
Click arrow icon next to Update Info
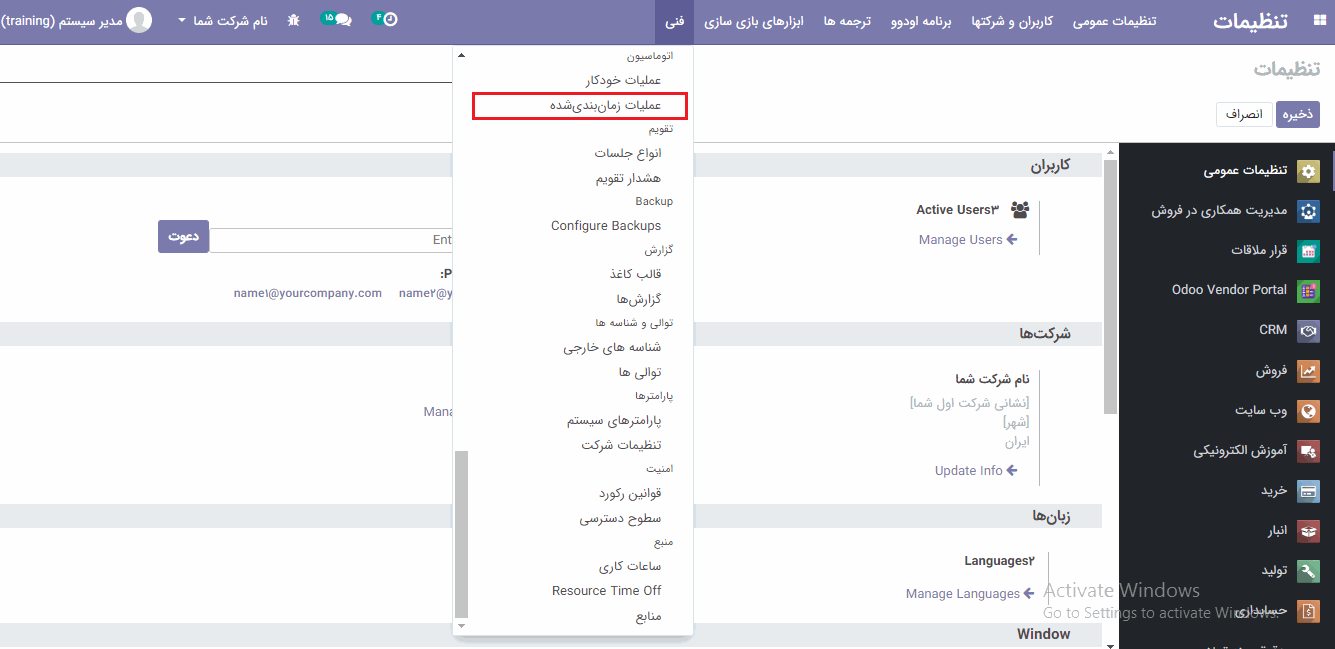(x=1012, y=471)
